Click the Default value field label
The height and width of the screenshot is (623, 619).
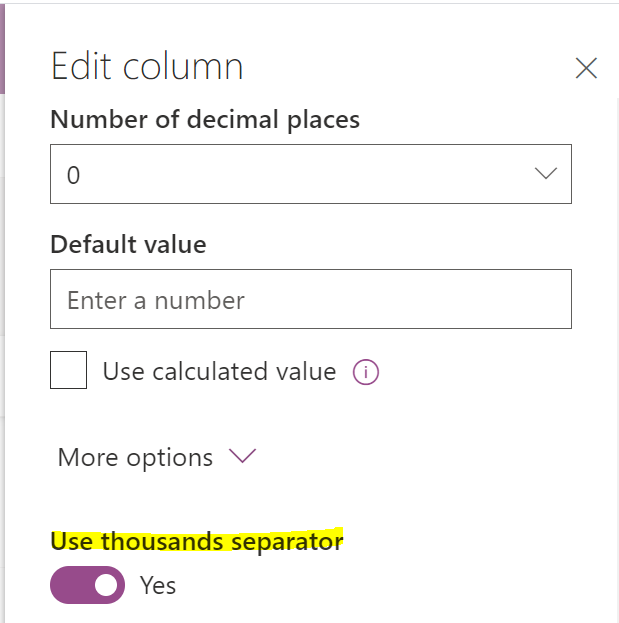(128, 244)
